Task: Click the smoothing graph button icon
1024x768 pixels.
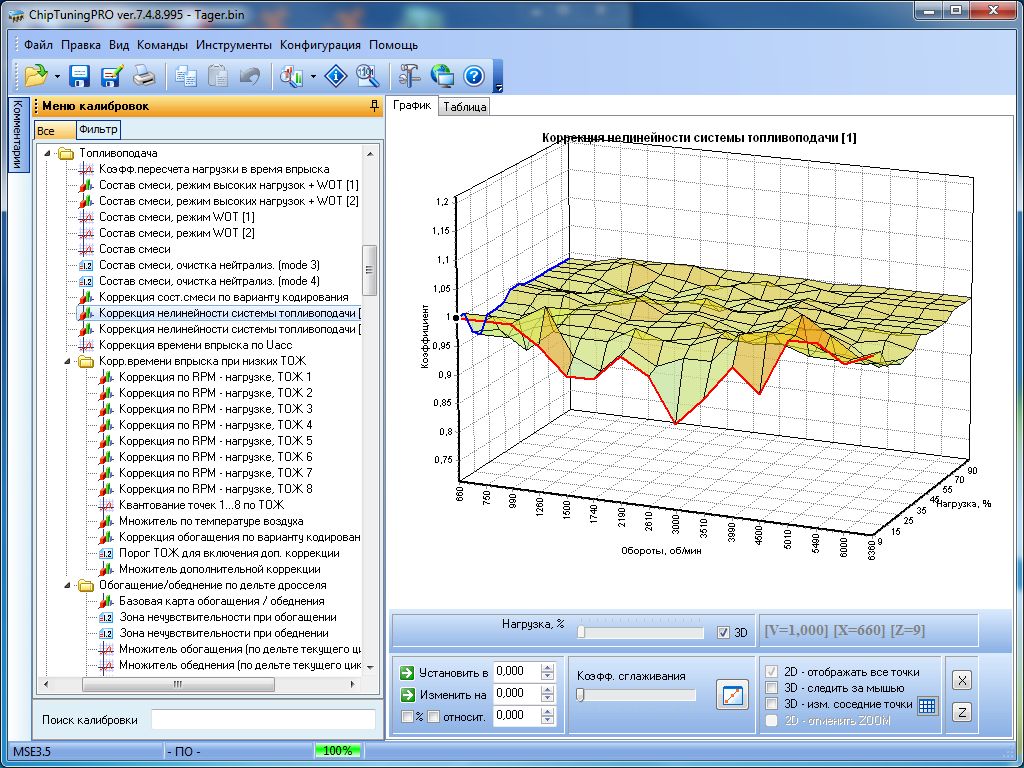Action: (x=732, y=695)
